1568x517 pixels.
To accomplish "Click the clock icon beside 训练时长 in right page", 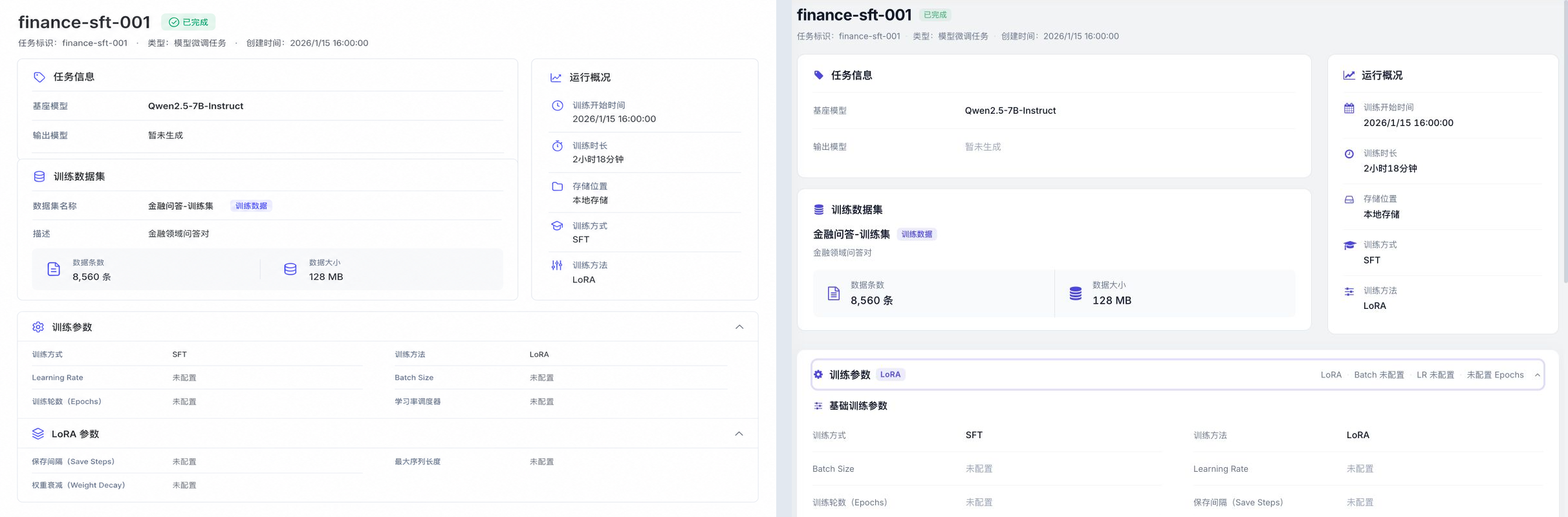I will [x=1349, y=154].
